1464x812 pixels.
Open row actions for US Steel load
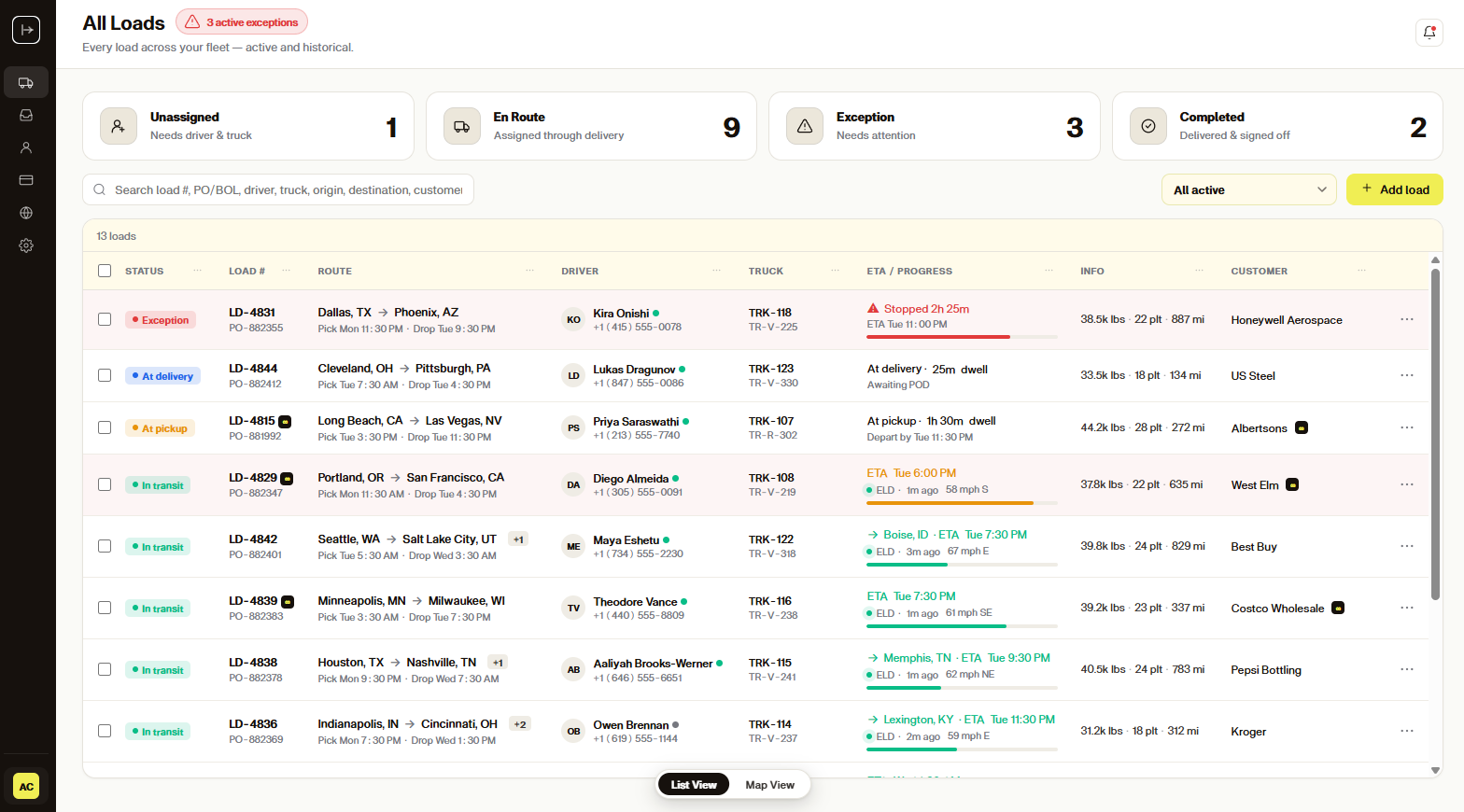(1407, 375)
